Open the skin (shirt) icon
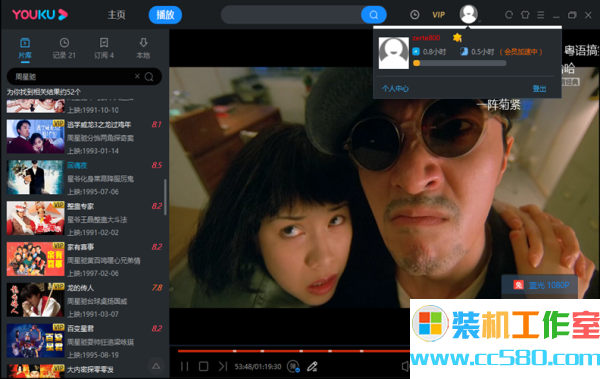 click(x=525, y=15)
